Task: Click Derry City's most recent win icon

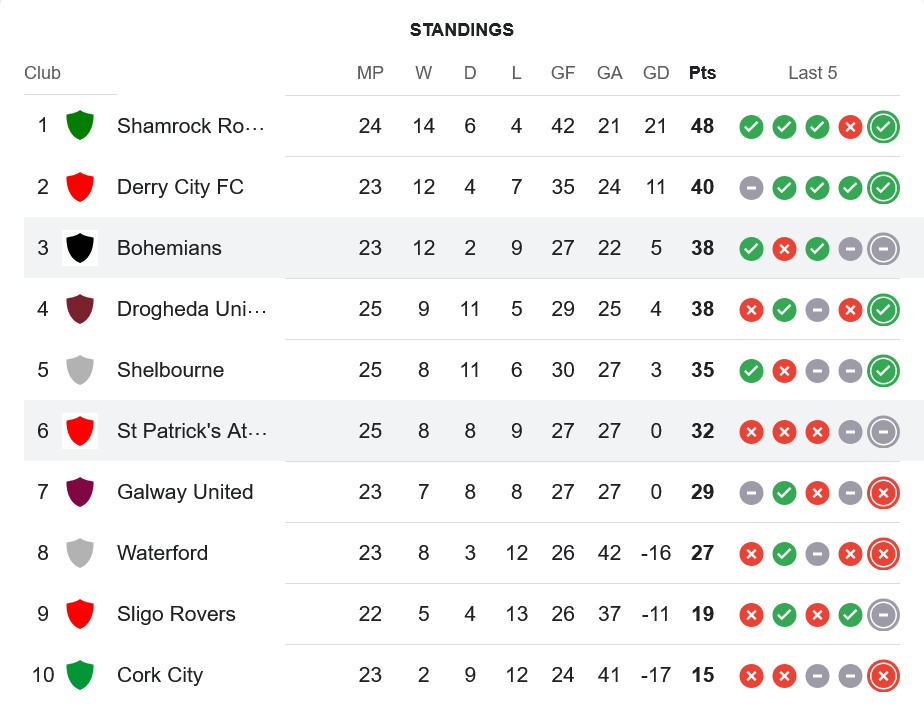Action: [x=882, y=188]
